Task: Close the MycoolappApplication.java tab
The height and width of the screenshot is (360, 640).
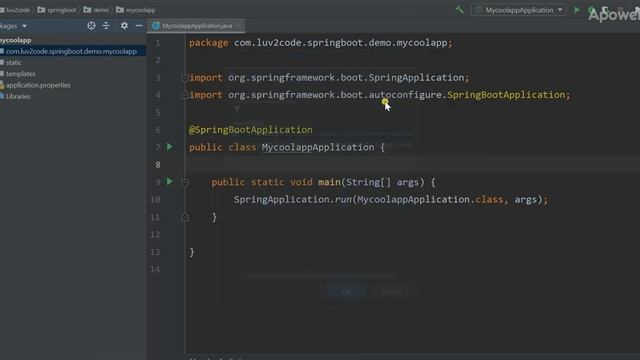Action: (238, 26)
